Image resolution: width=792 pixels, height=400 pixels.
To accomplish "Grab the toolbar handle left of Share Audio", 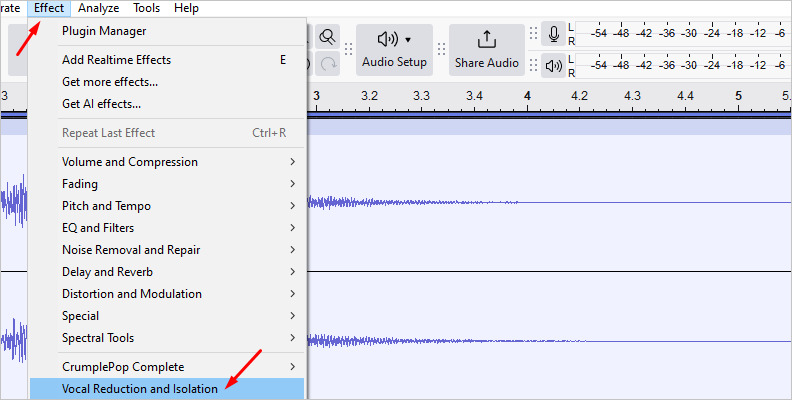I will click(x=441, y=49).
